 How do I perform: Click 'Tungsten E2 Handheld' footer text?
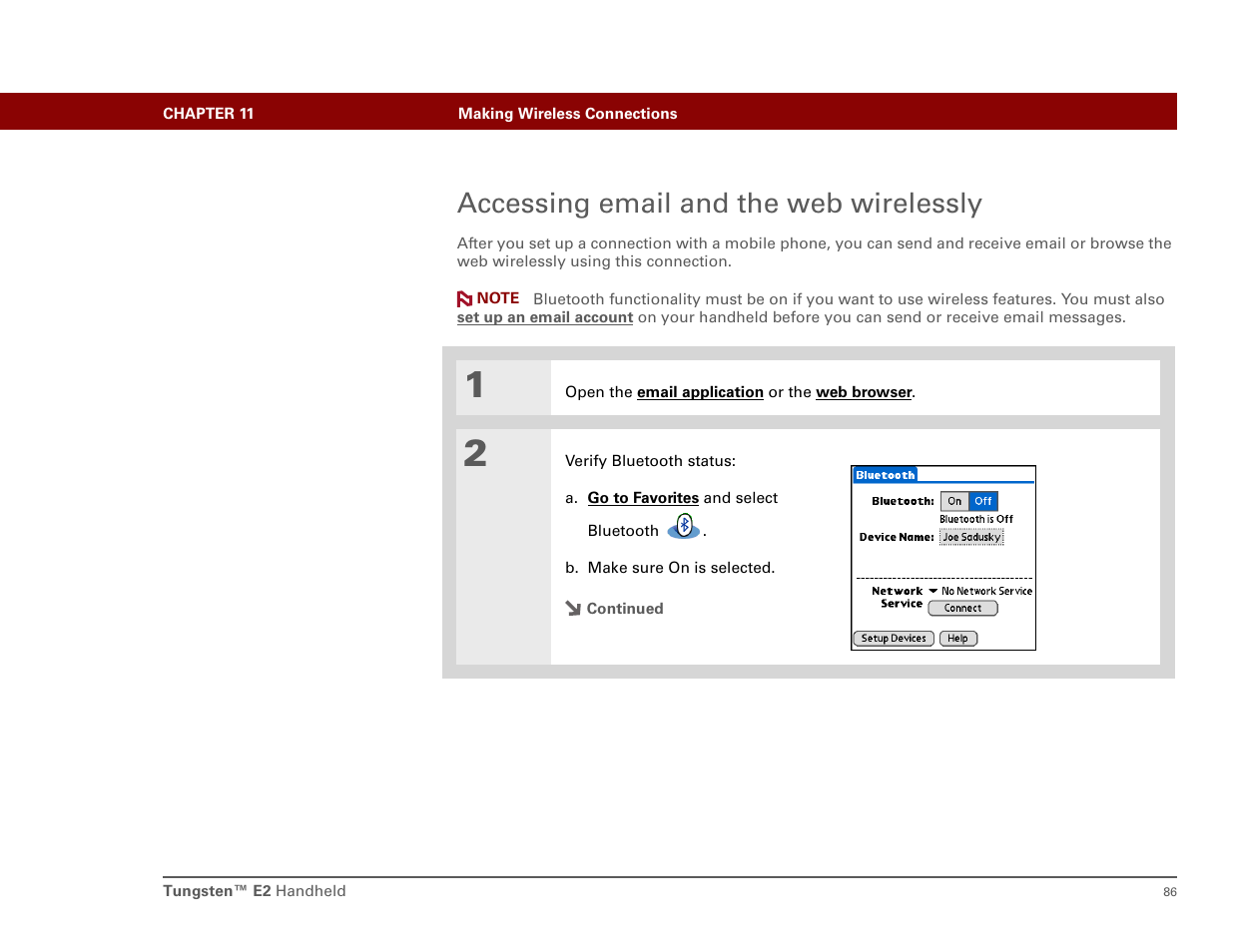coord(255,891)
